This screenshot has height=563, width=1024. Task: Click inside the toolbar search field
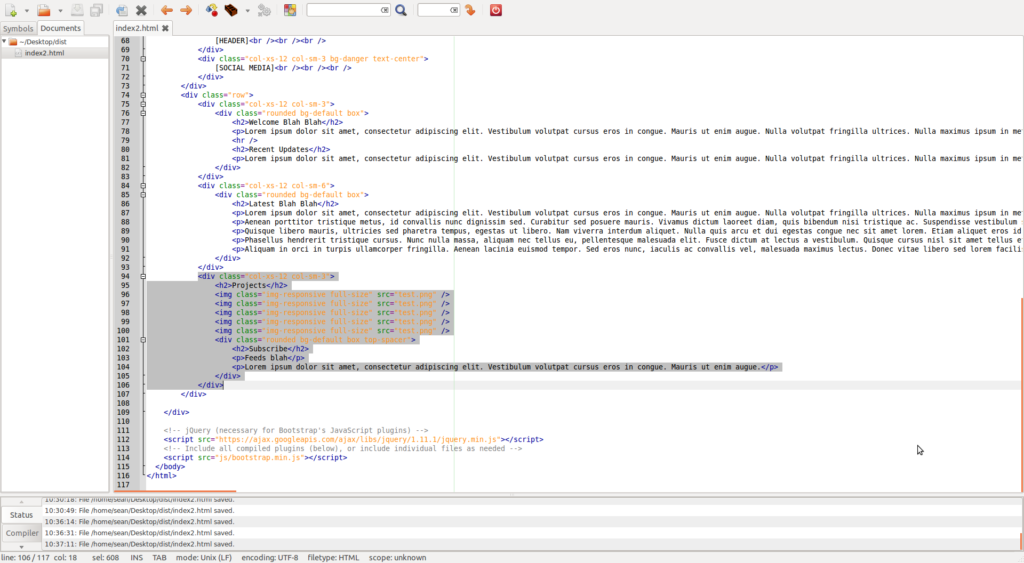pos(344,10)
